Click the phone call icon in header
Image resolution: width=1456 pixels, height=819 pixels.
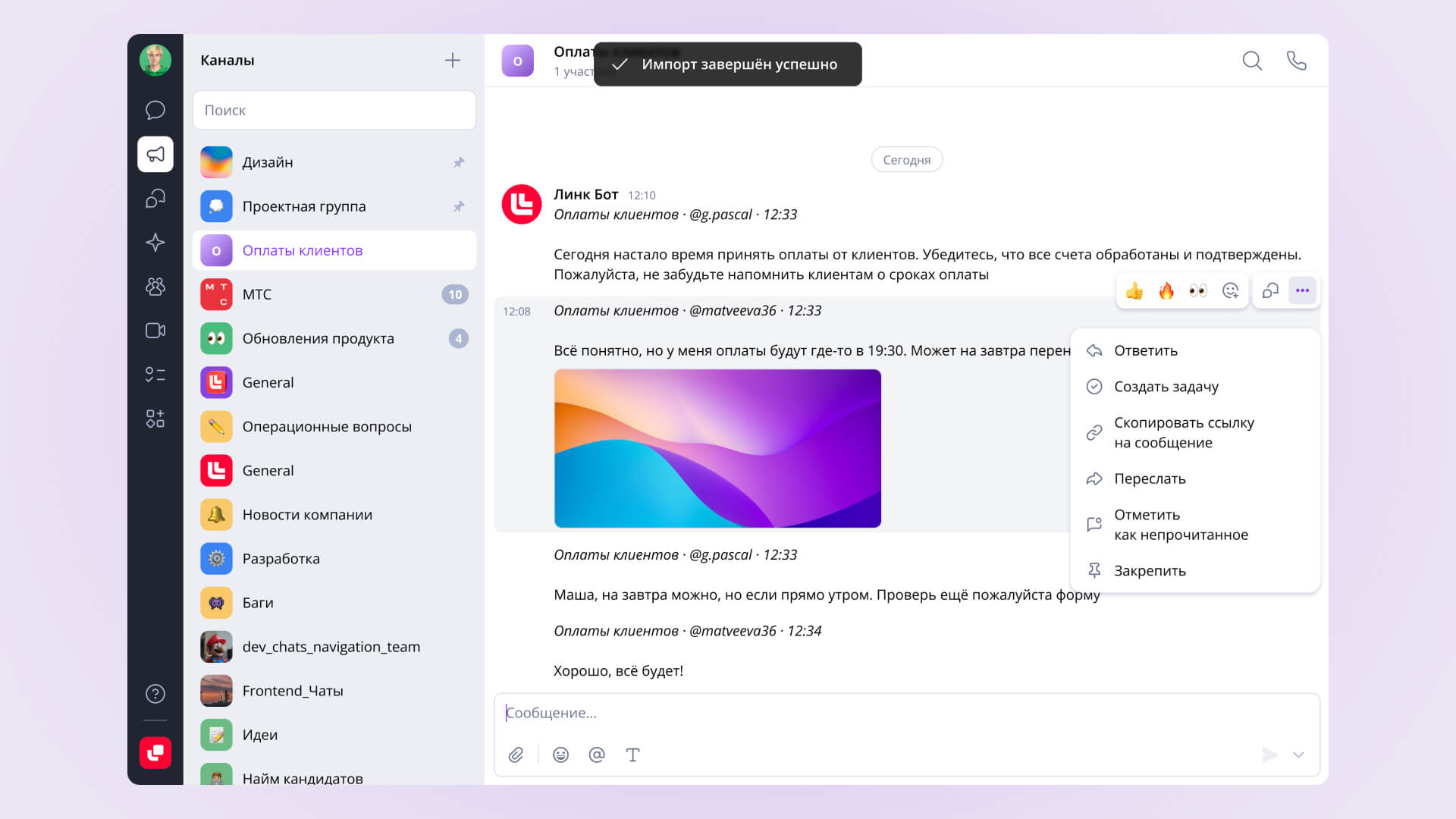1297,61
